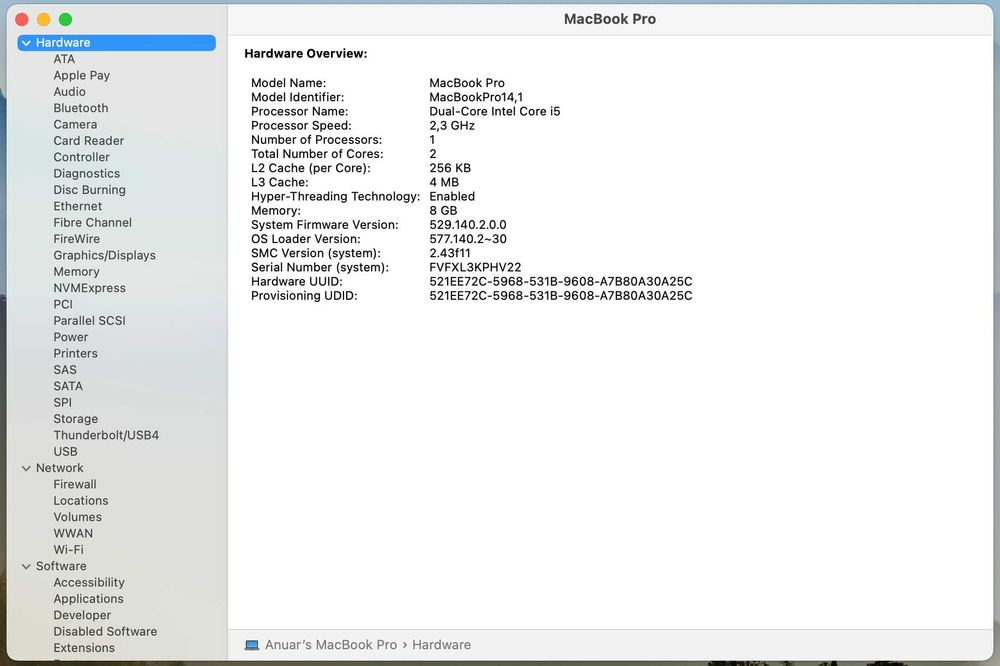Show Wi-Fi network information
This screenshot has height=666, width=1000.
pos(68,550)
